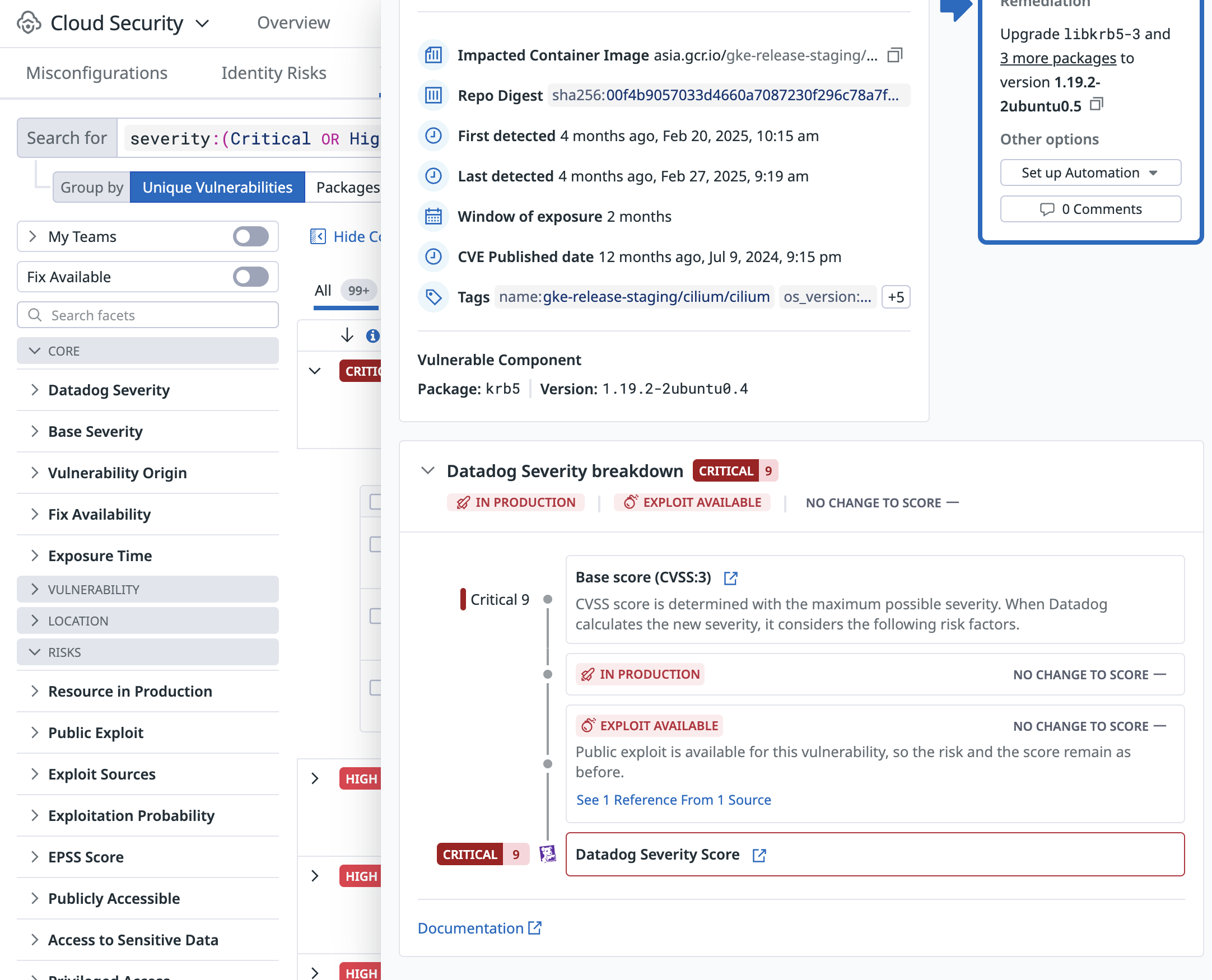Enable the Fix Available toggle
Screen dimensions: 1212x980
[251, 277]
